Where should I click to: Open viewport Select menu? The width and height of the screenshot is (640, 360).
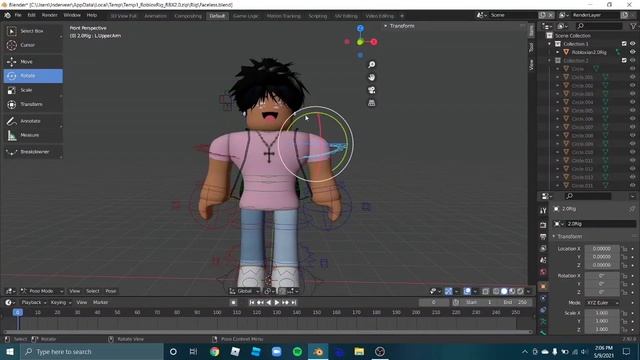[x=93, y=291]
